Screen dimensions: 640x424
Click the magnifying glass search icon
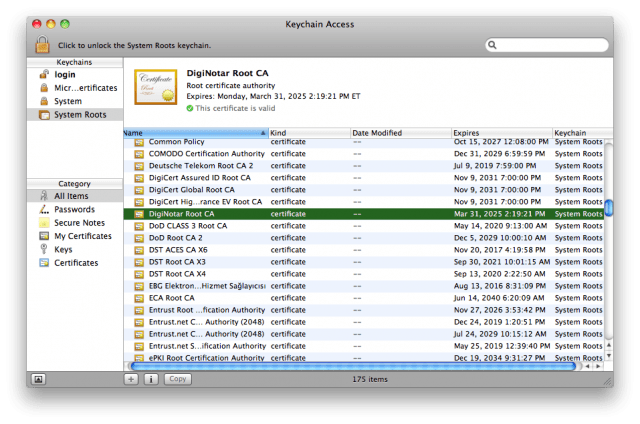click(x=493, y=45)
